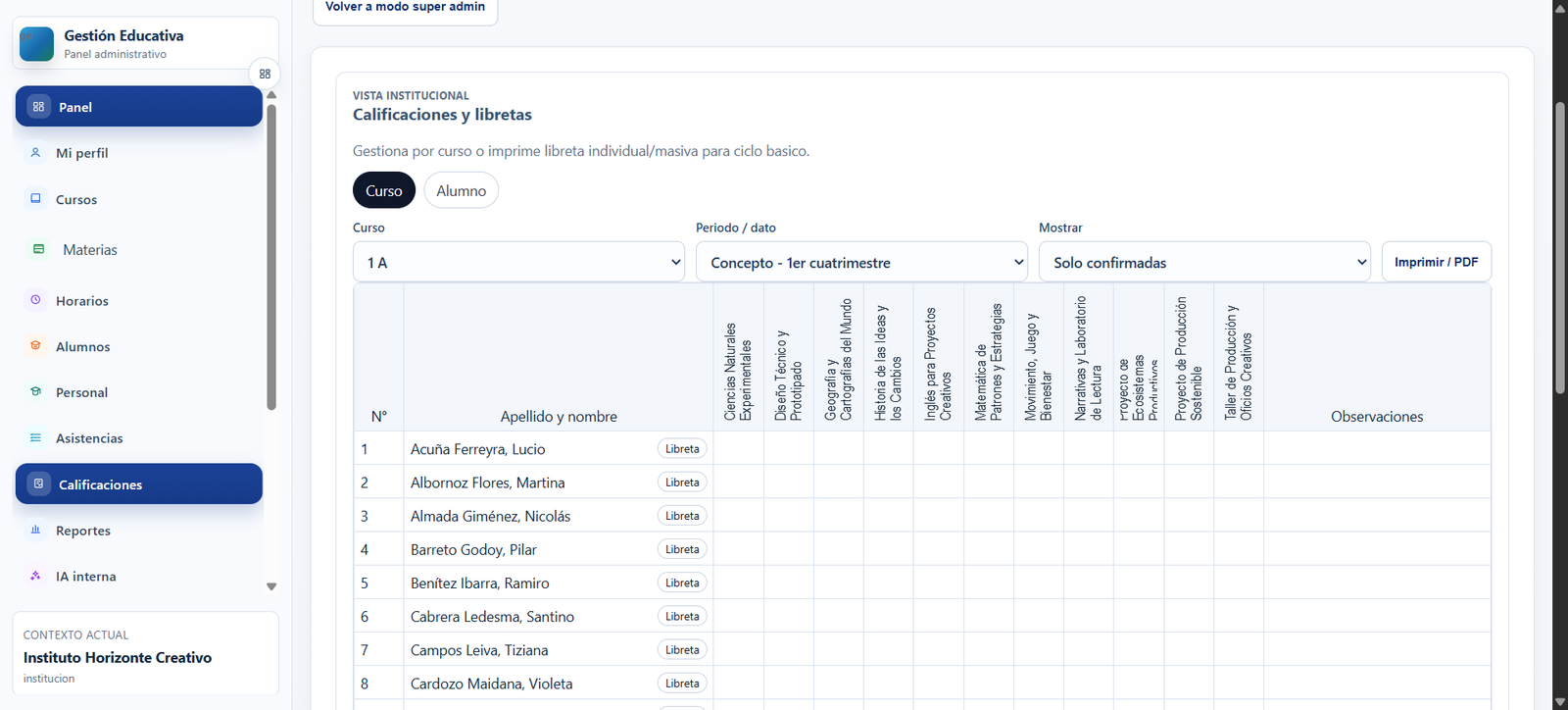Open Libreta for Benítez Ibarra, Ramiro
Viewport: 1568px width, 710px height.
coord(682,583)
